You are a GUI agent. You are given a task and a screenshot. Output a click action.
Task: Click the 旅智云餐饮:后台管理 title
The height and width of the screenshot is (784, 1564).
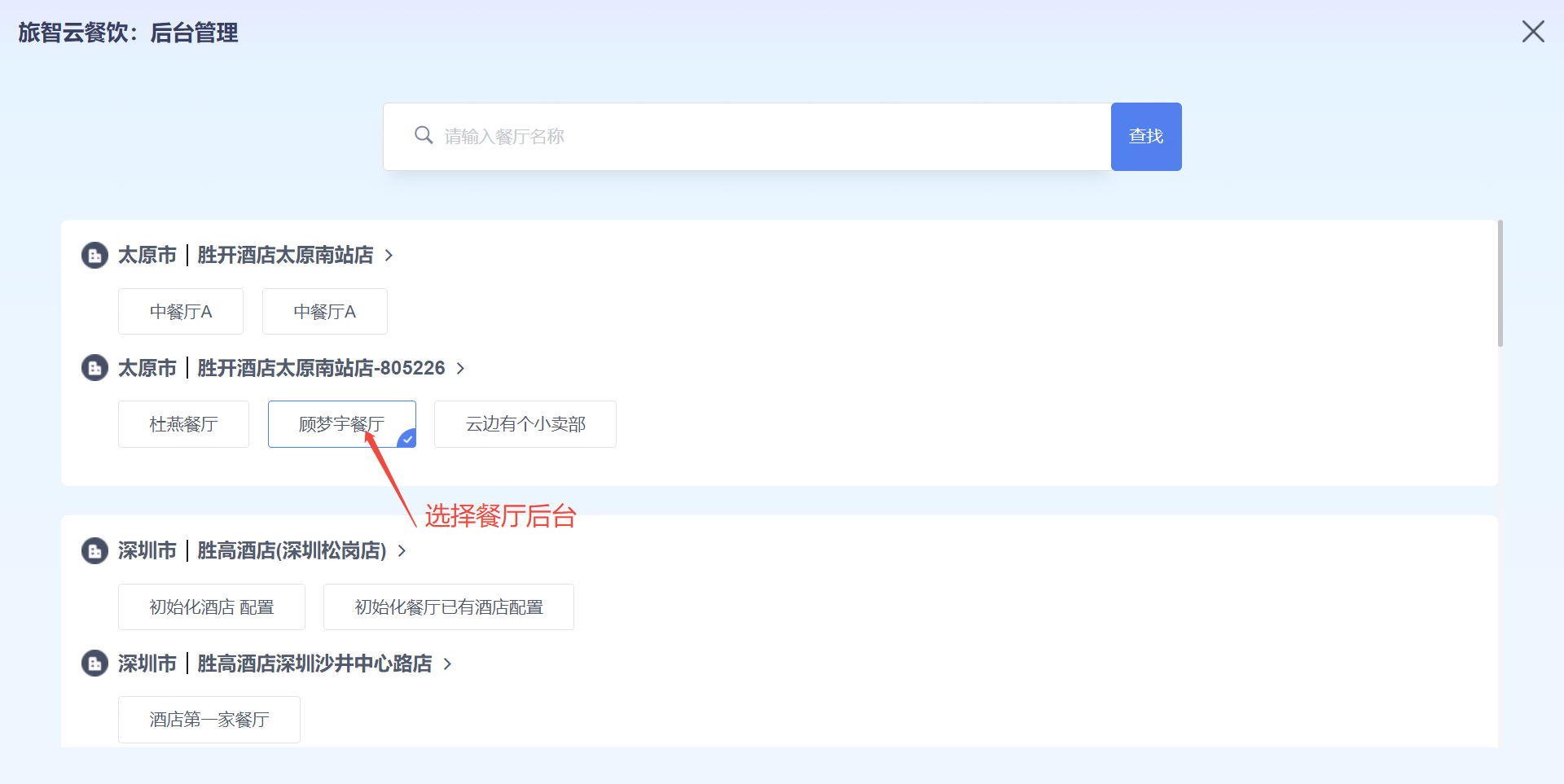coord(128,33)
